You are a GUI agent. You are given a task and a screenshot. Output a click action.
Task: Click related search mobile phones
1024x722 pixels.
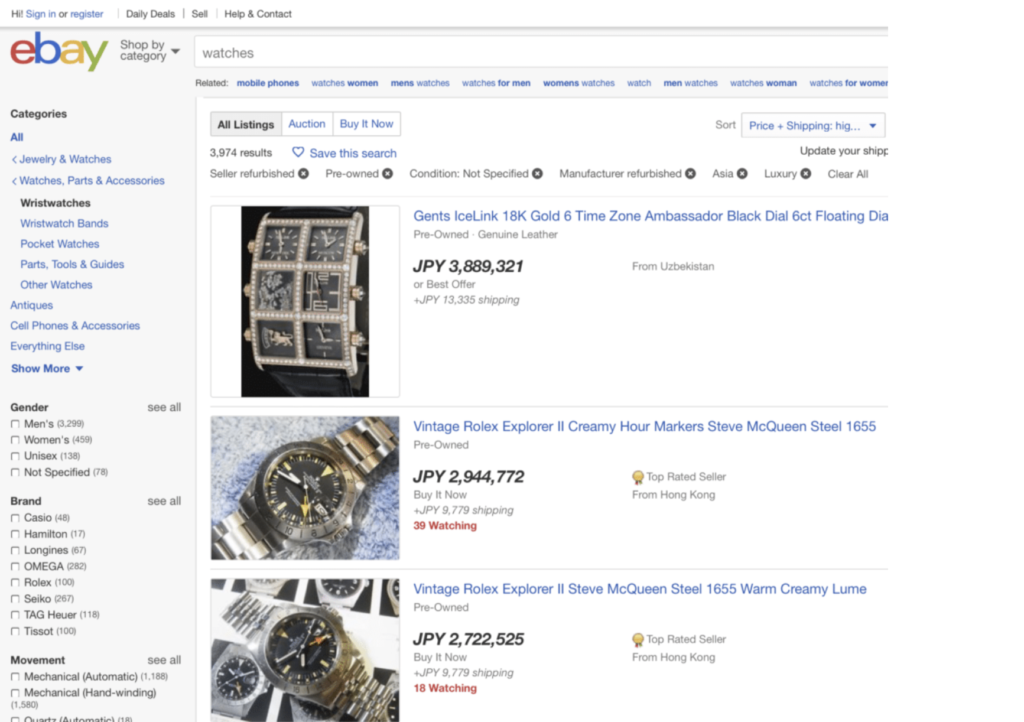tap(268, 83)
